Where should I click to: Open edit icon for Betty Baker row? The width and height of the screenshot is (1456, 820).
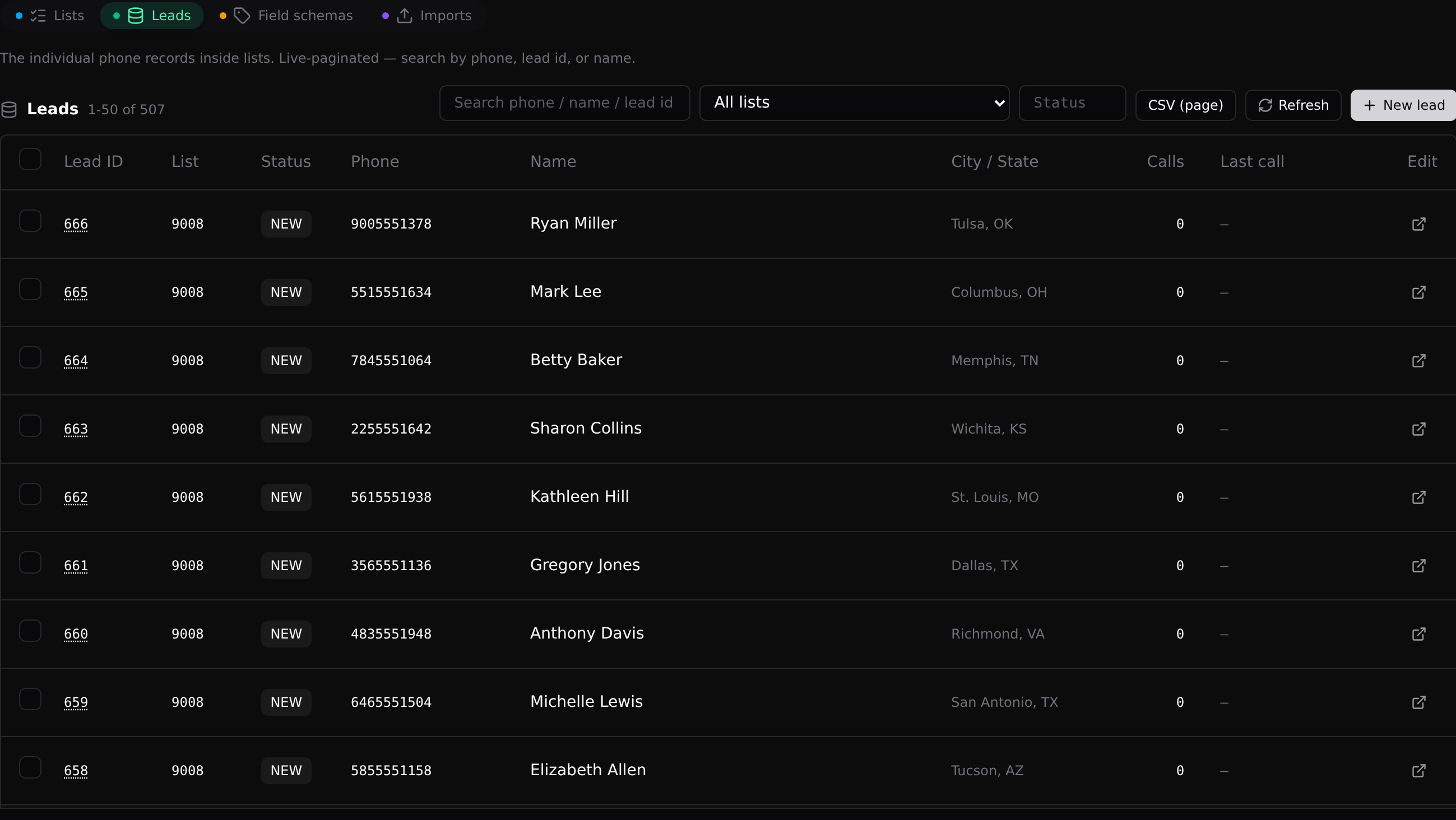[x=1418, y=361]
